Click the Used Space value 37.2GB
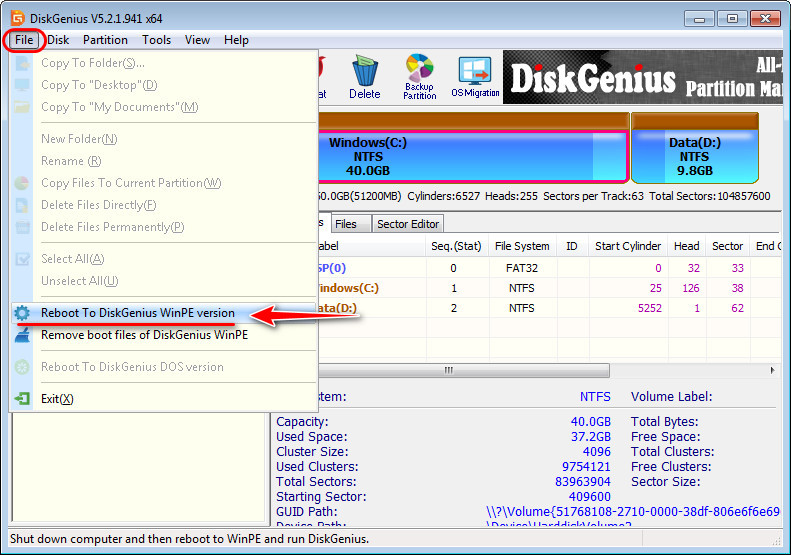Screen dimensions: 791x555 point(590,437)
